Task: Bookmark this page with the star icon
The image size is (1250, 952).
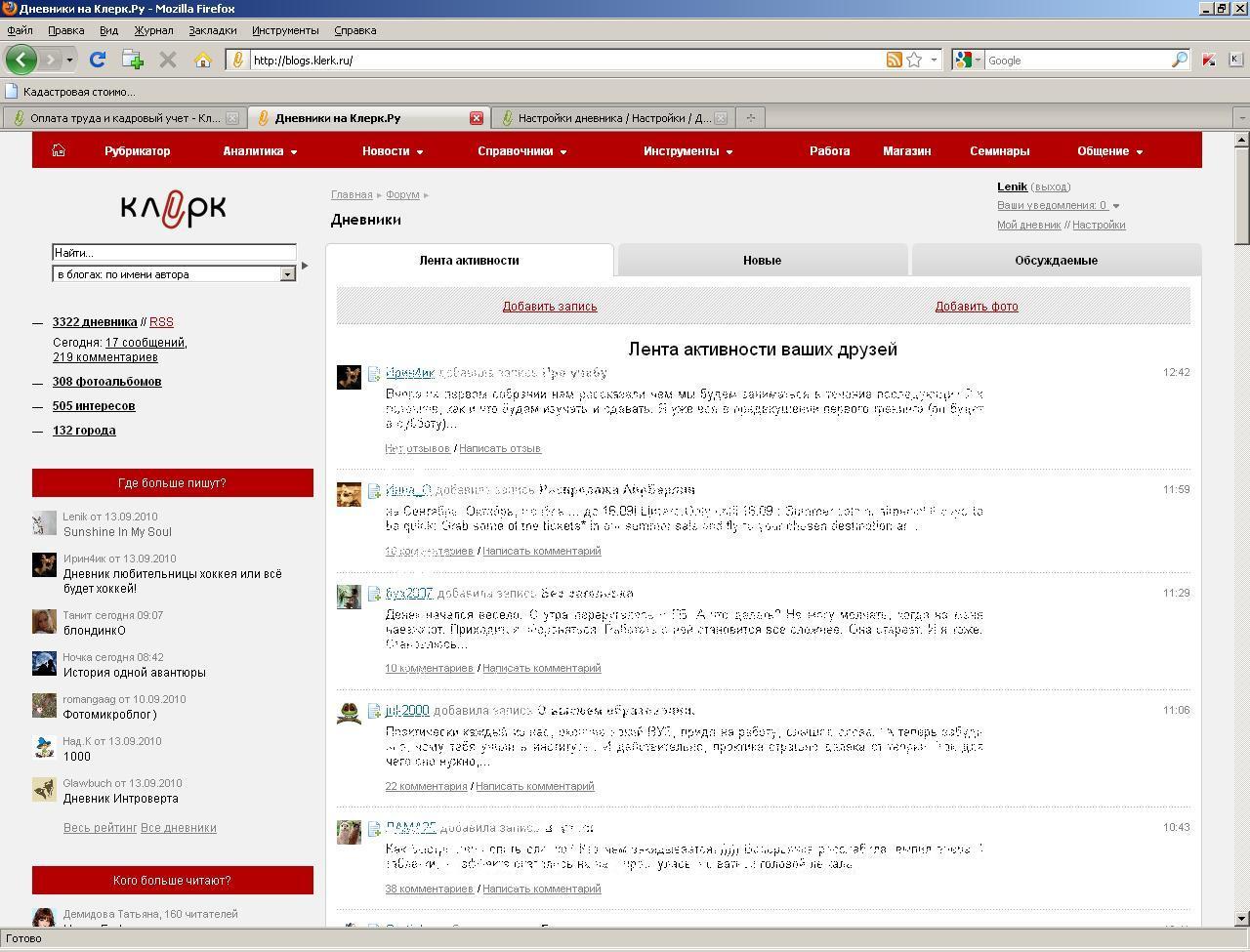Action: coord(914,60)
